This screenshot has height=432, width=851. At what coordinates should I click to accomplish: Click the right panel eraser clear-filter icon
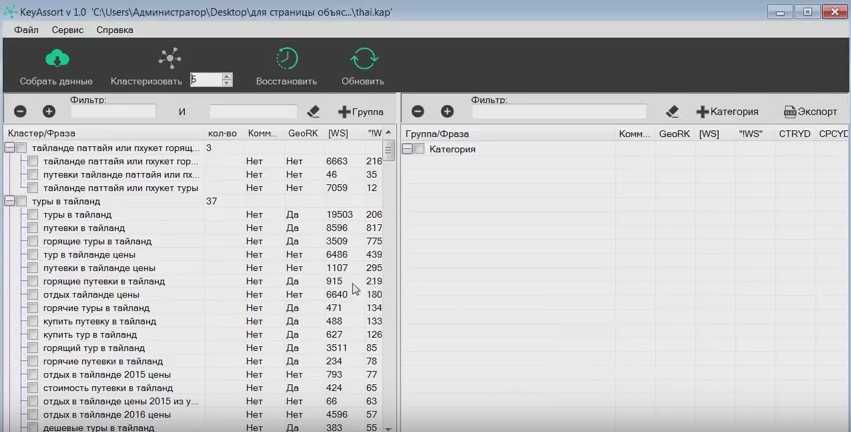pyautogui.click(x=672, y=112)
